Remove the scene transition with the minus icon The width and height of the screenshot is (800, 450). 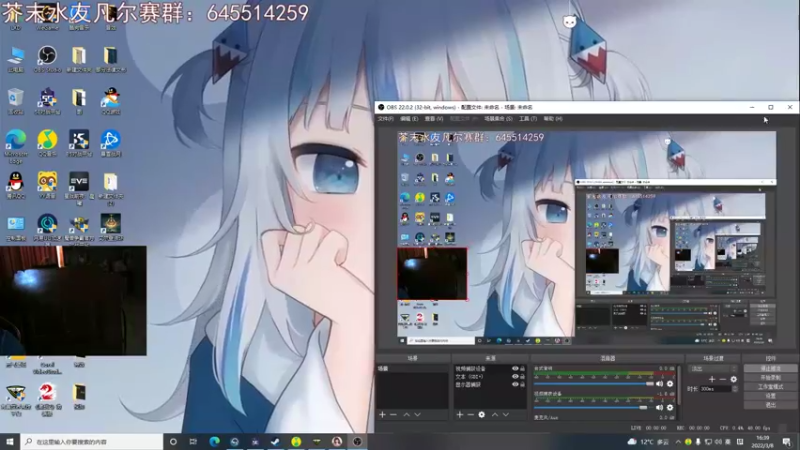point(722,379)
